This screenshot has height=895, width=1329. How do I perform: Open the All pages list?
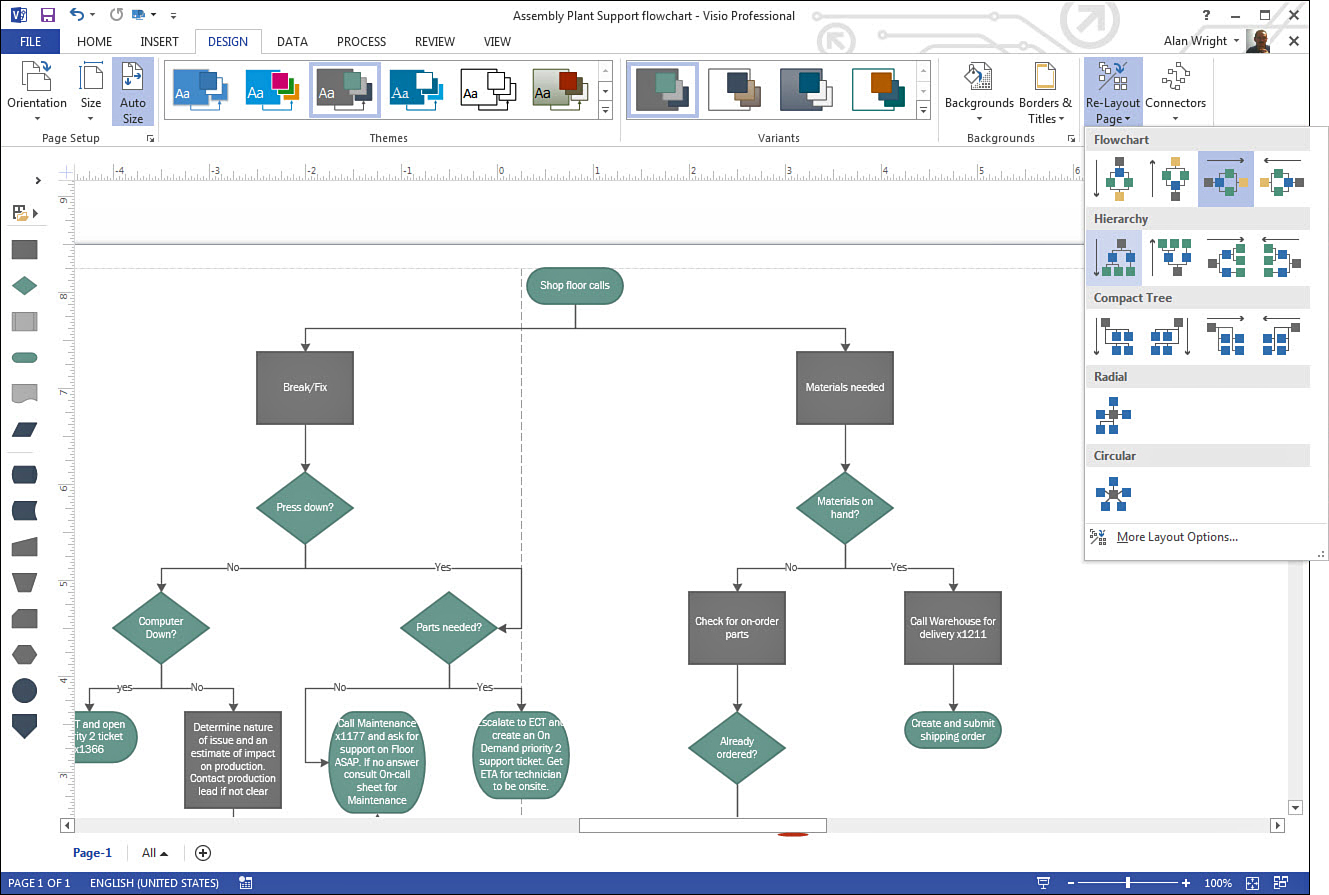[155, 853]
